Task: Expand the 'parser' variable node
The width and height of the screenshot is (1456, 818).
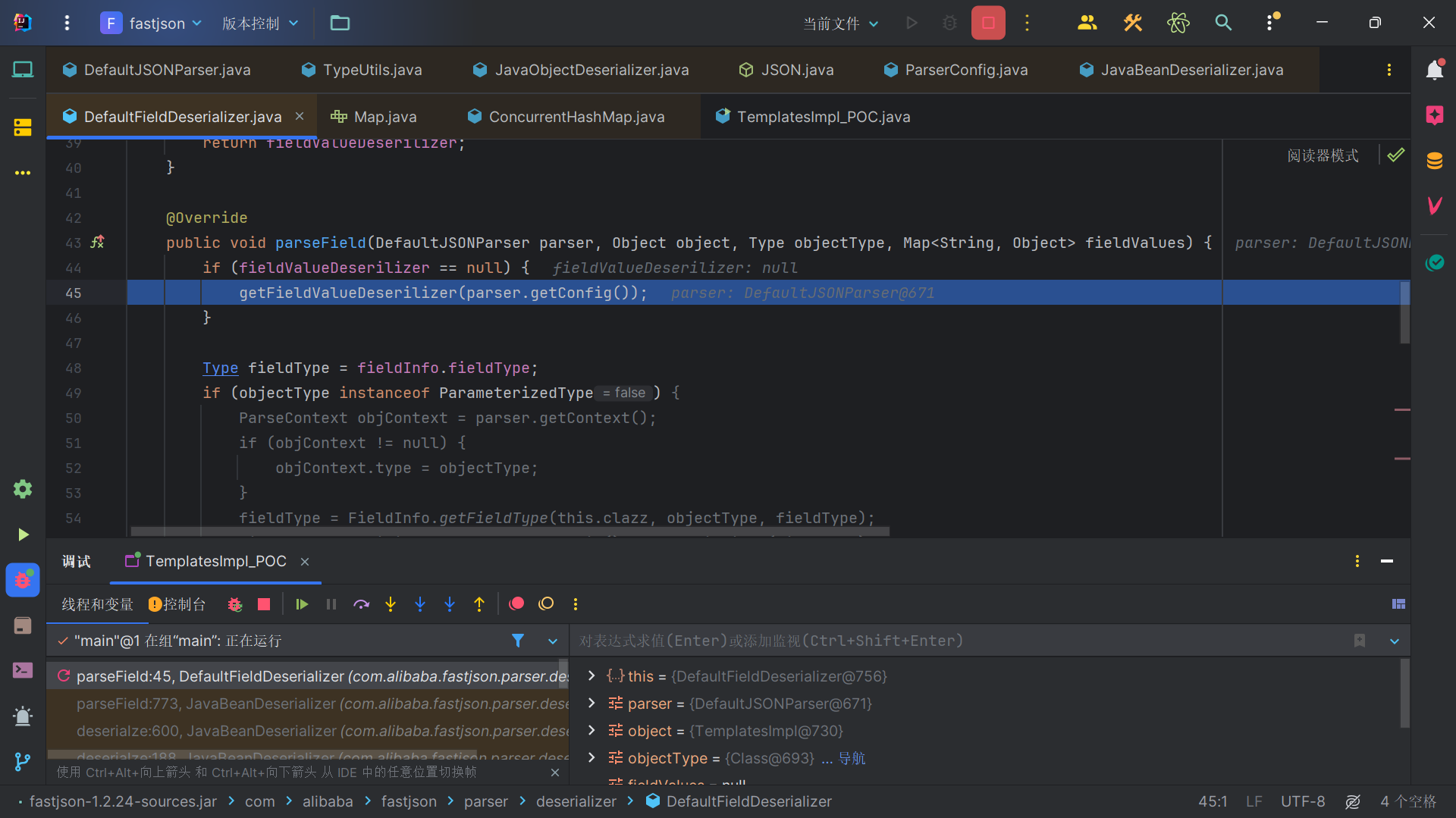Action: [x=591, y=703]
